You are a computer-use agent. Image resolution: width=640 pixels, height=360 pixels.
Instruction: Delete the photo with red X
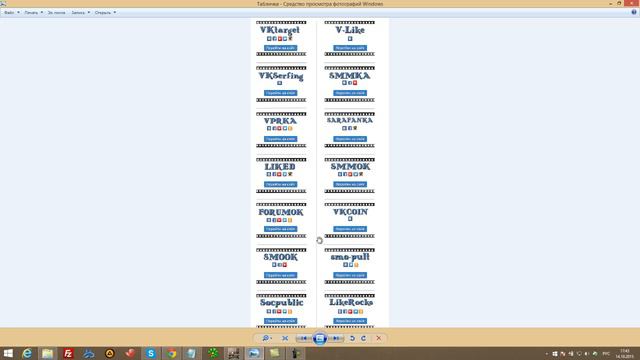pyautogui.click(x=379, y=338)
